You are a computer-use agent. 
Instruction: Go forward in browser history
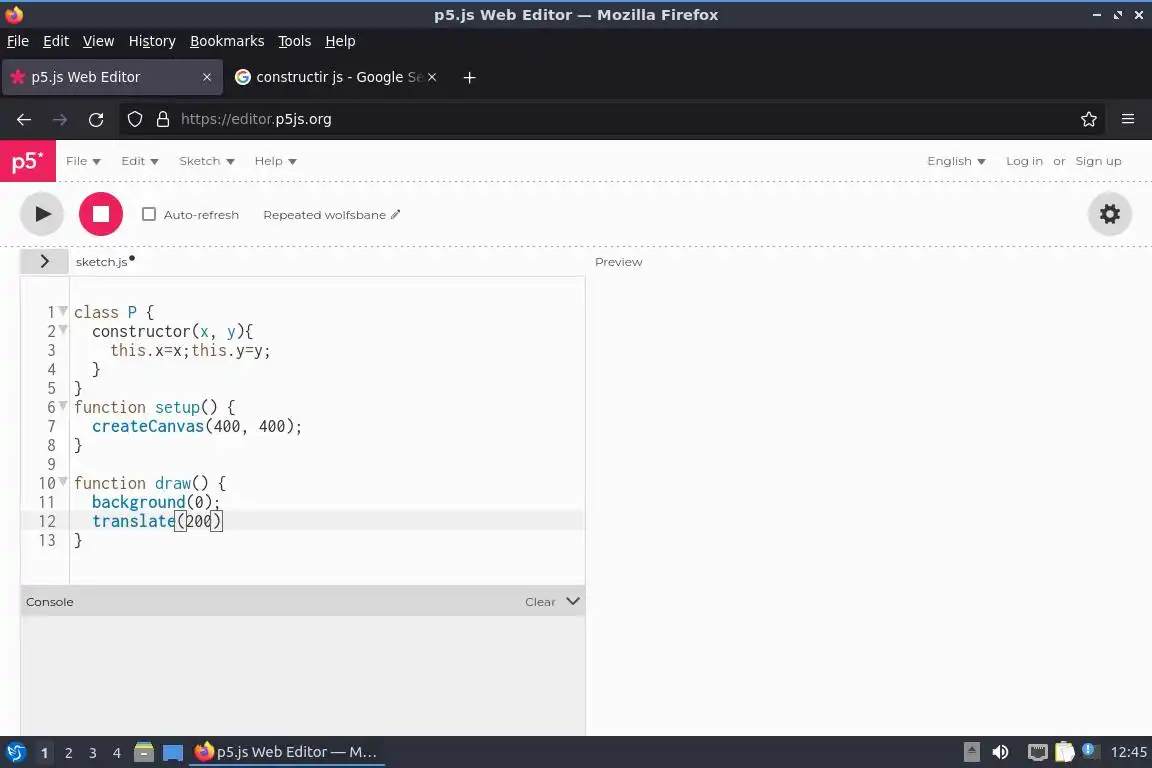(x=60, y=119)
